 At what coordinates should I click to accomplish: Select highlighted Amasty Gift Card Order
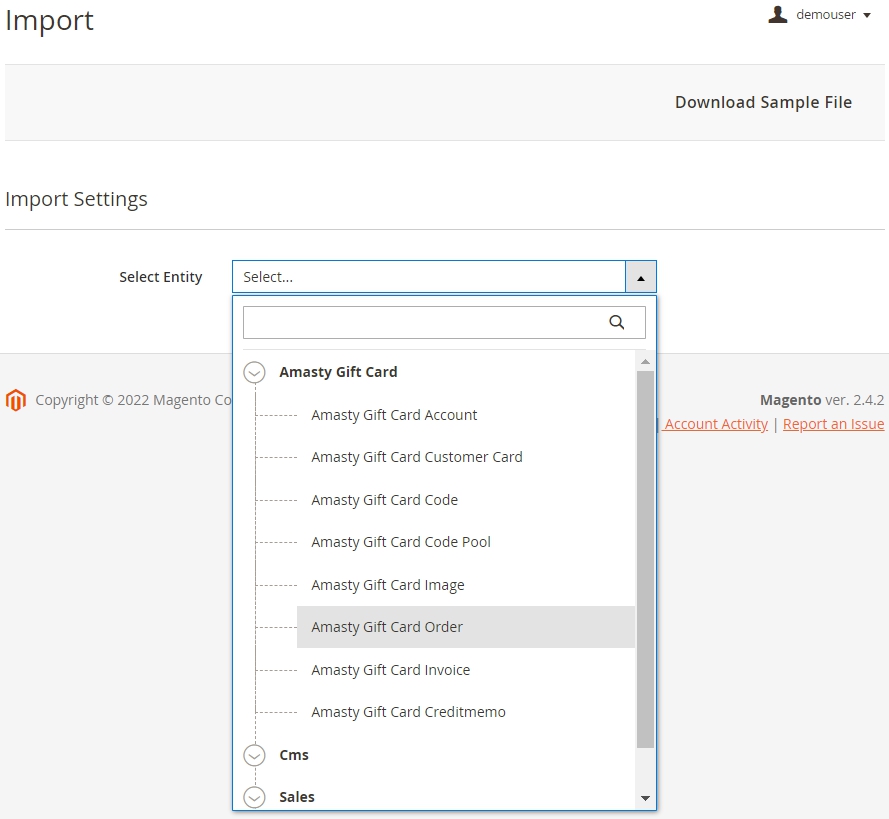pos(465,627)
